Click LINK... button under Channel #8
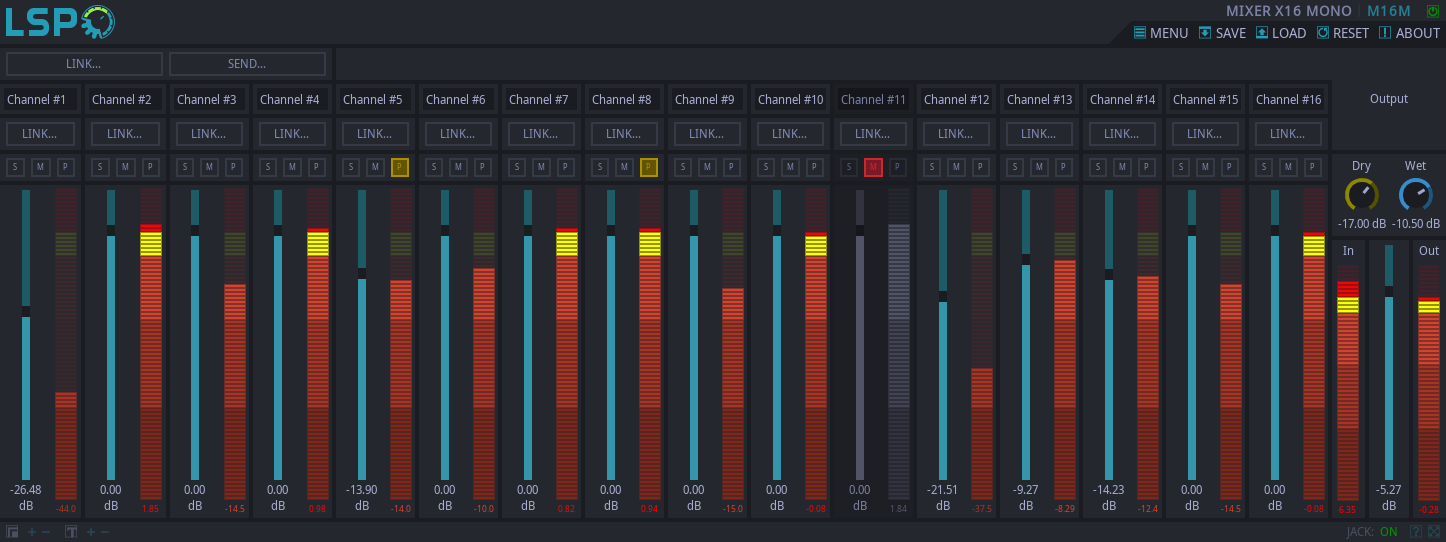The height and width of the screenshot is (542, 1446). [623, 133]
